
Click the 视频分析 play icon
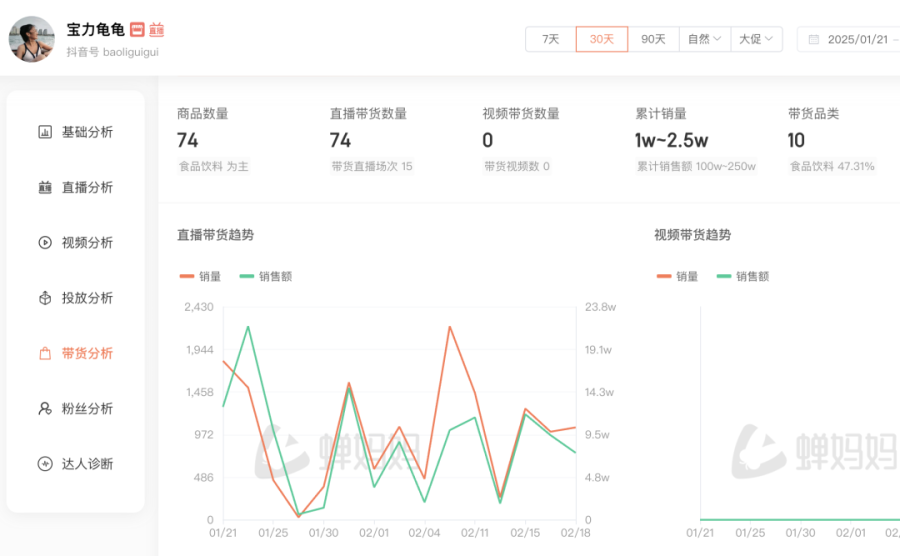pos(45,242)
